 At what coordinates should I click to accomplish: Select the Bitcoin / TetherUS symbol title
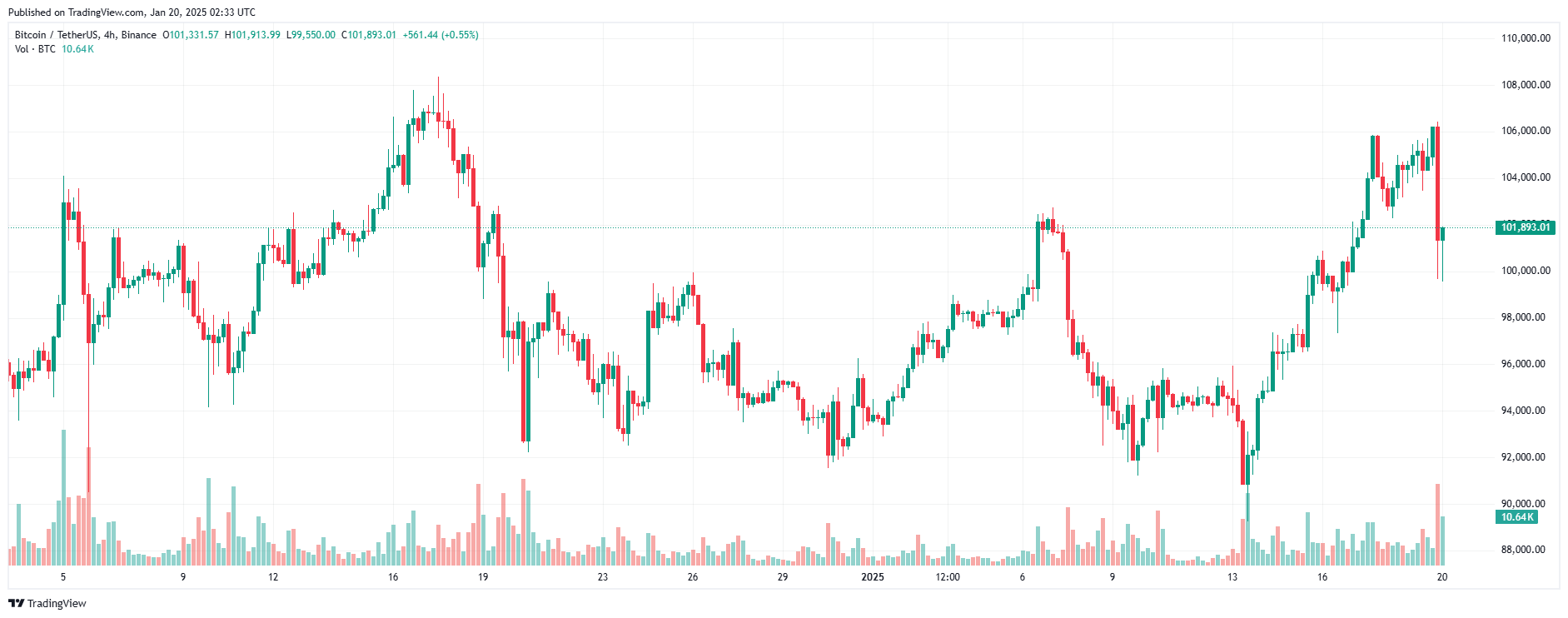[57, 35]
